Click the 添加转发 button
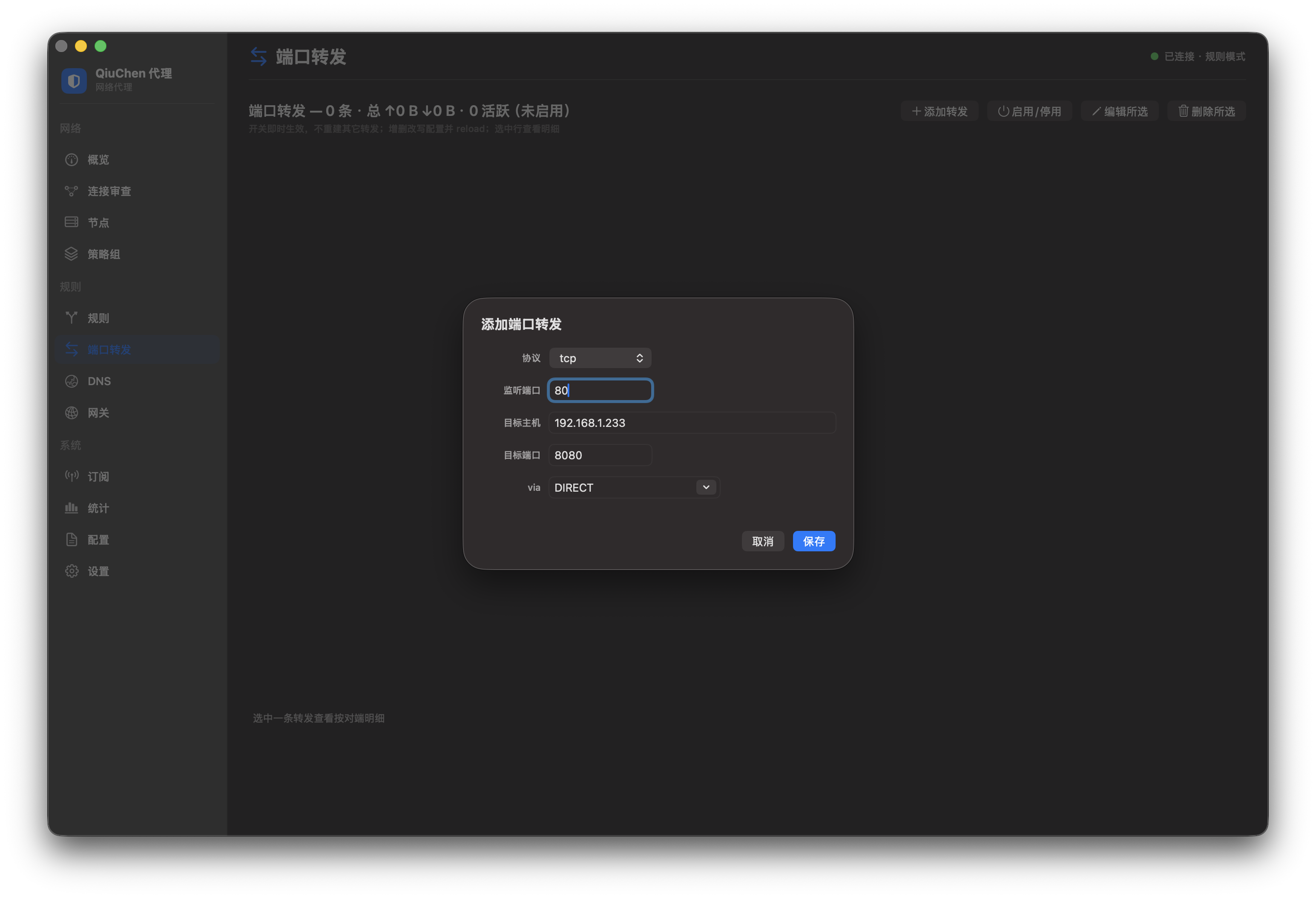 940,111
